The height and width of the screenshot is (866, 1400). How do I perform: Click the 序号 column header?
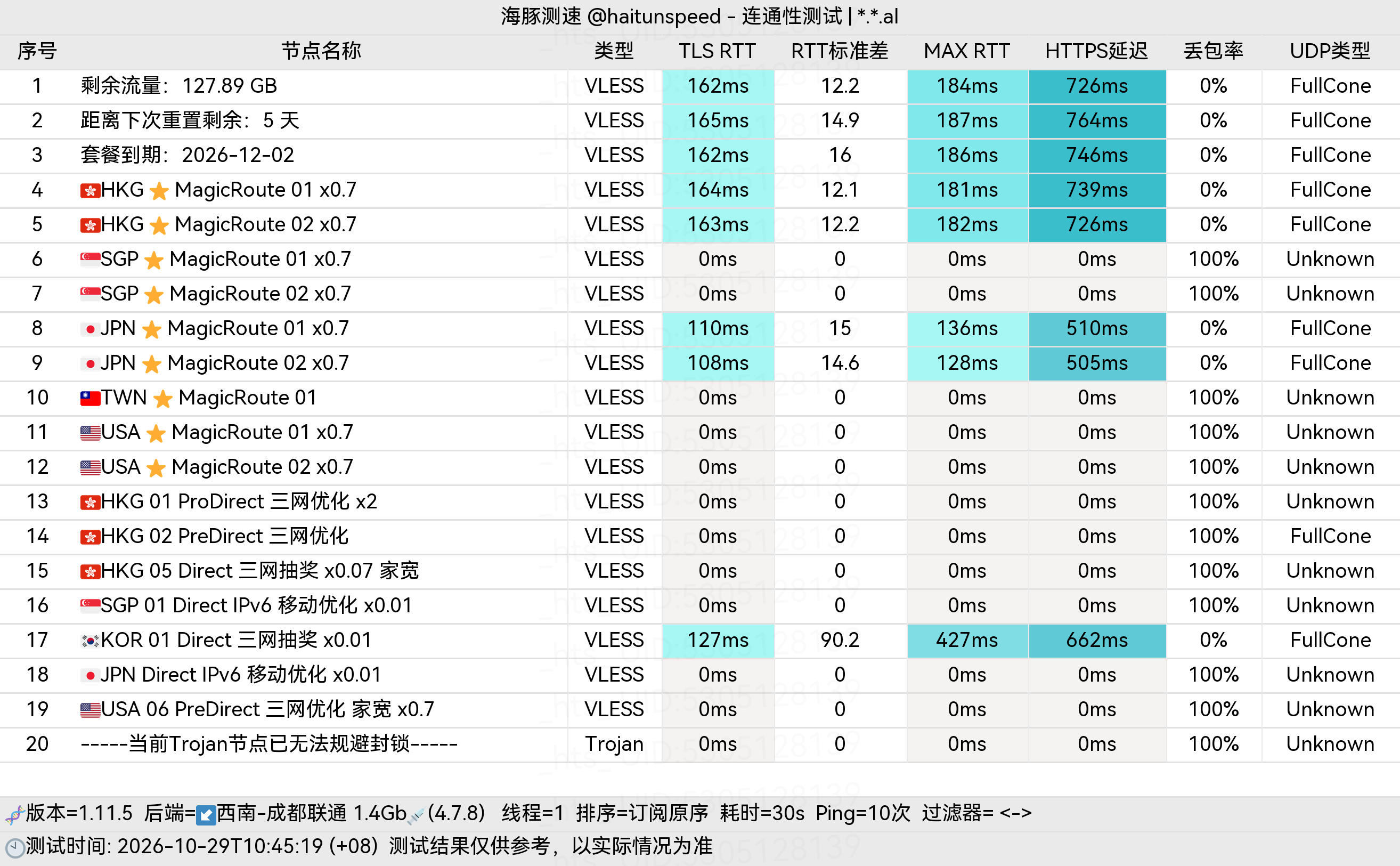(x=37, y=52)
